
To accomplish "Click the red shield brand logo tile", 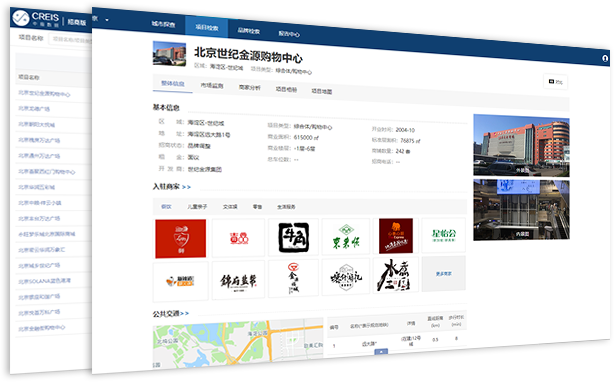I will coord(181,238).
